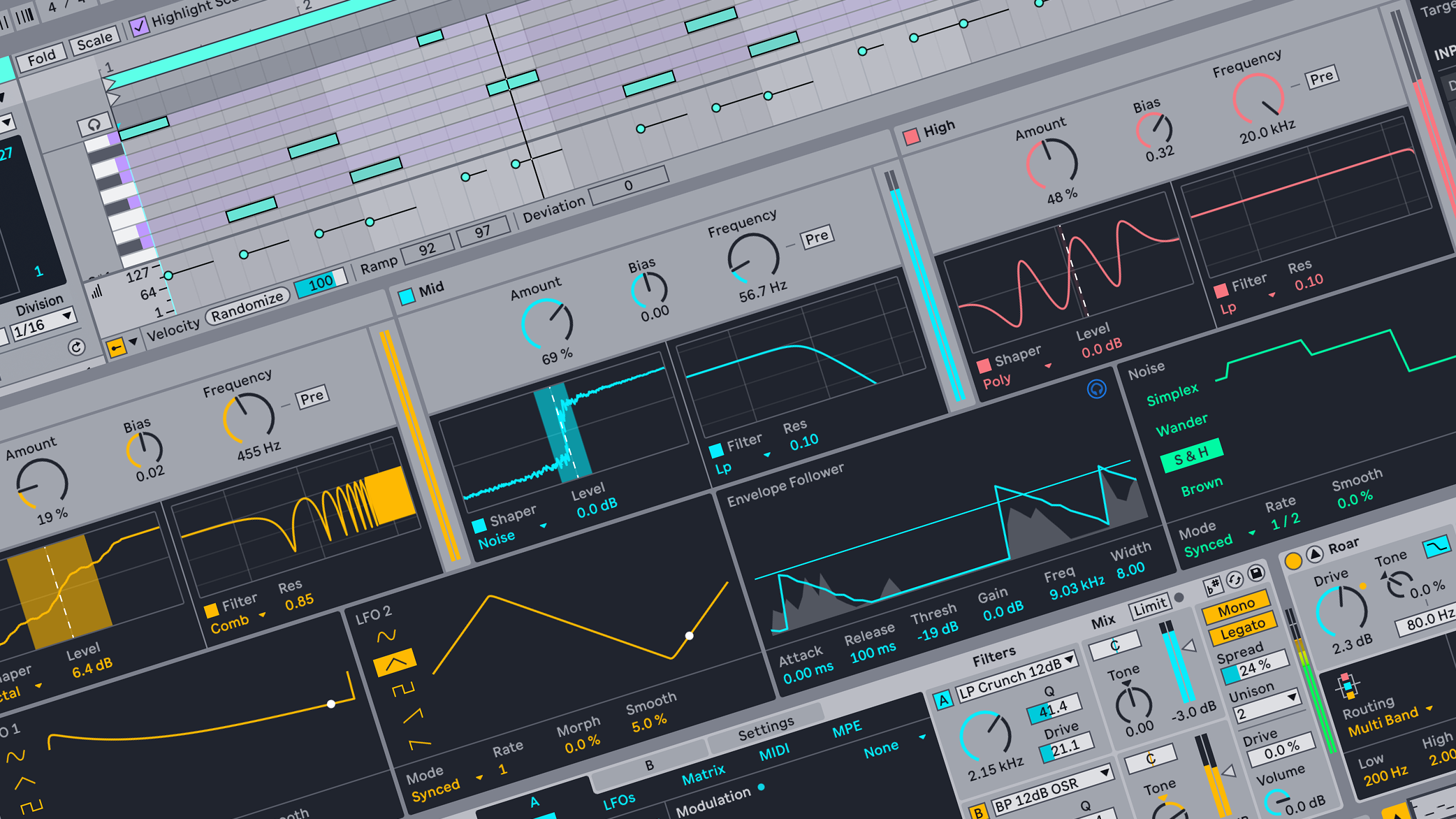
Task: Open the Unison mode dropdown
Action: tap(1266, 706)
